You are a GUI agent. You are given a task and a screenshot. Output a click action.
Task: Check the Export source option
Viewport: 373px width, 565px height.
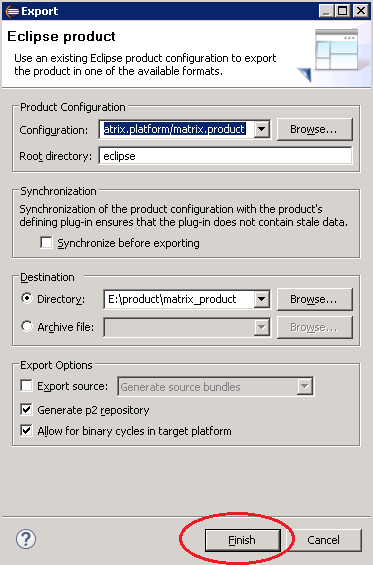click(26, 386)
